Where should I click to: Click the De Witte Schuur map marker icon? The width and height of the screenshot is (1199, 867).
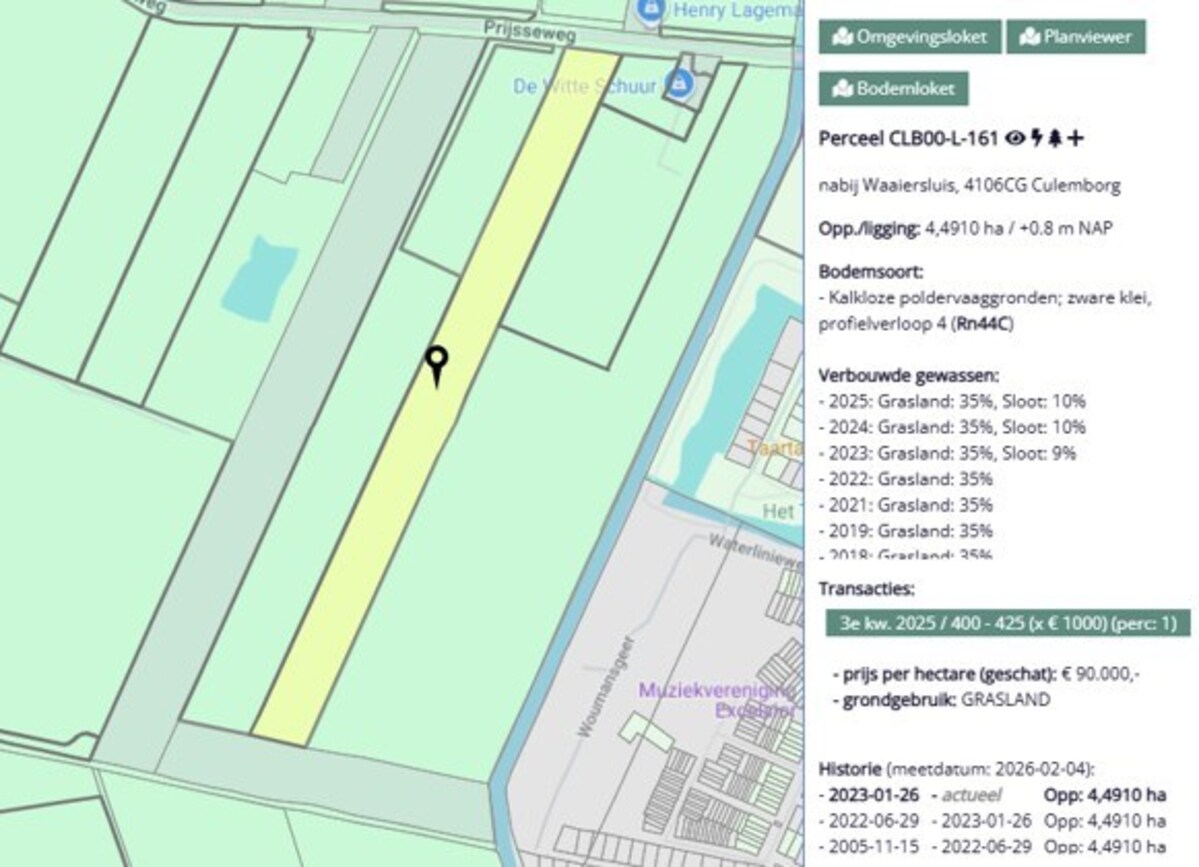(x=680, y=84)
